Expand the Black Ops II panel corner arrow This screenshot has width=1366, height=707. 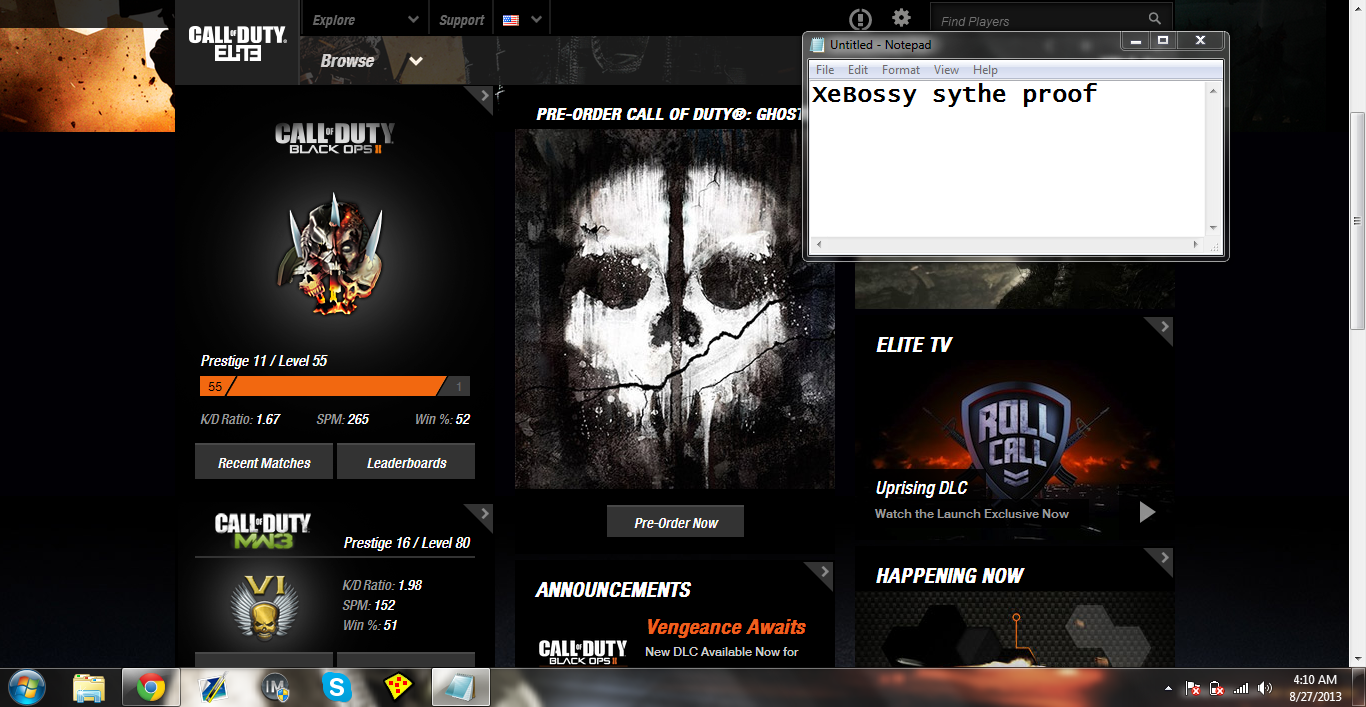484,95
